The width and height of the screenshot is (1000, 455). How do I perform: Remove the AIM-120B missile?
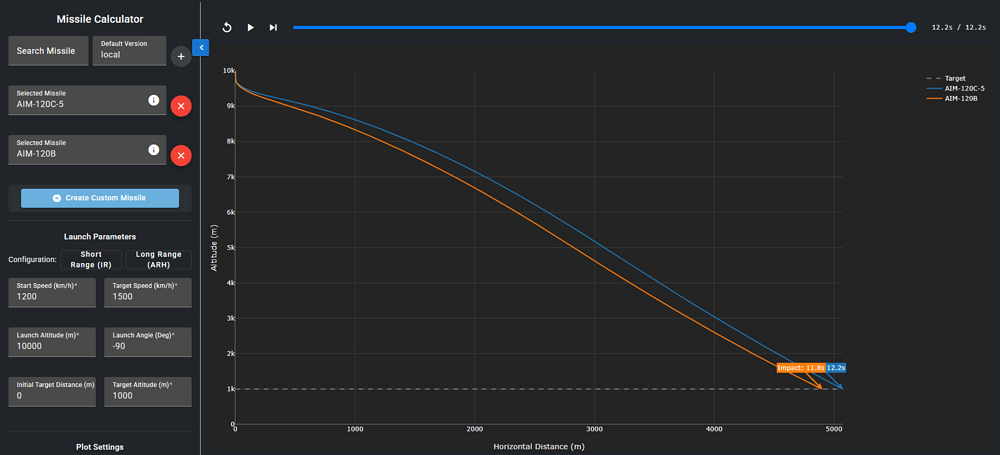181,155
